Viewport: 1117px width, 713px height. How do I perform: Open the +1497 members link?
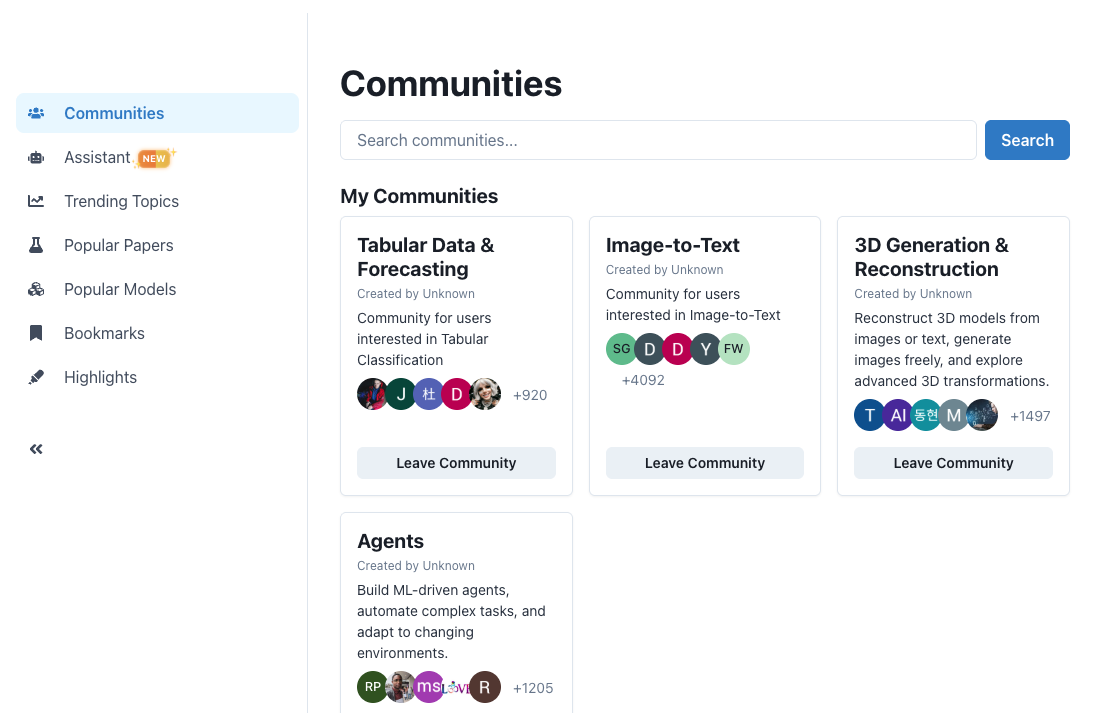coord(1030,415)
